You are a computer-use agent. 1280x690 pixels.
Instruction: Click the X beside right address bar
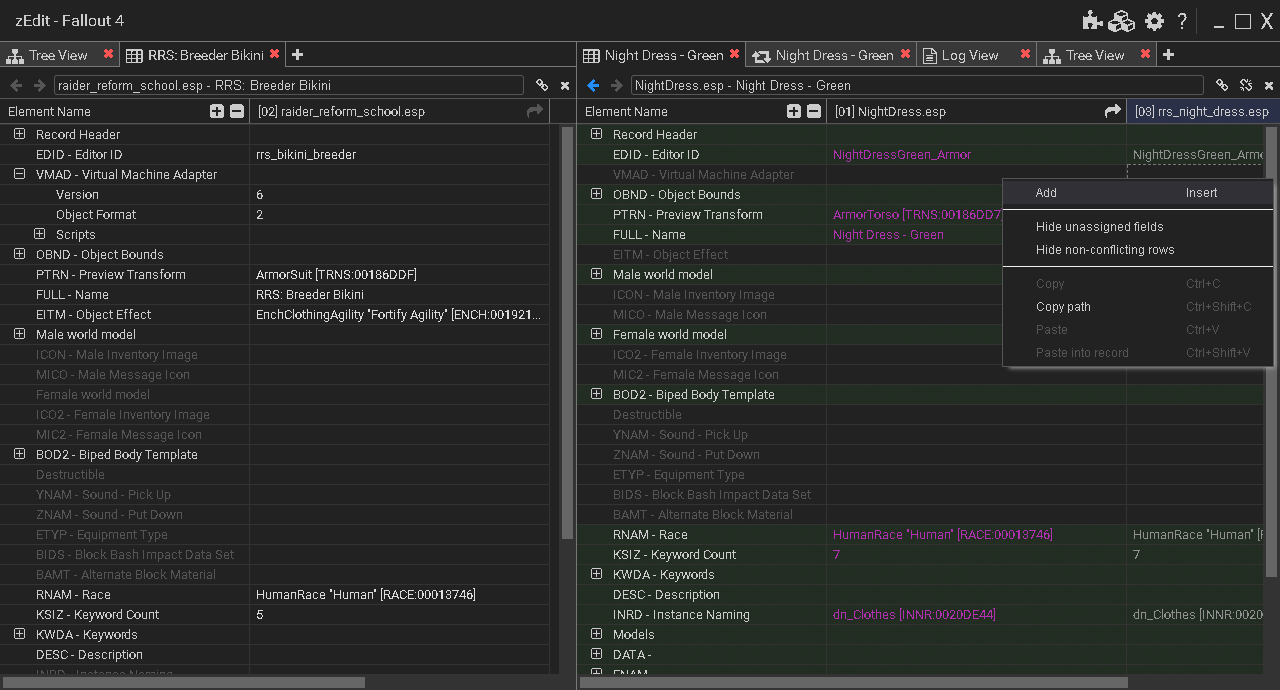1268,86
